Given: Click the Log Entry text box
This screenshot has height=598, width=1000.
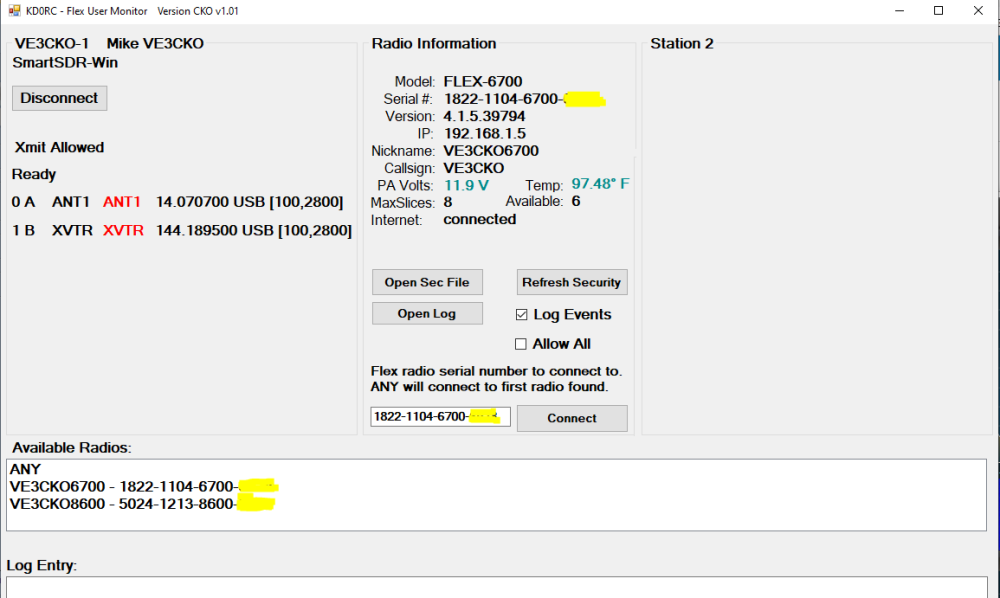Looking at the screenshot, I should coord(496,587).
